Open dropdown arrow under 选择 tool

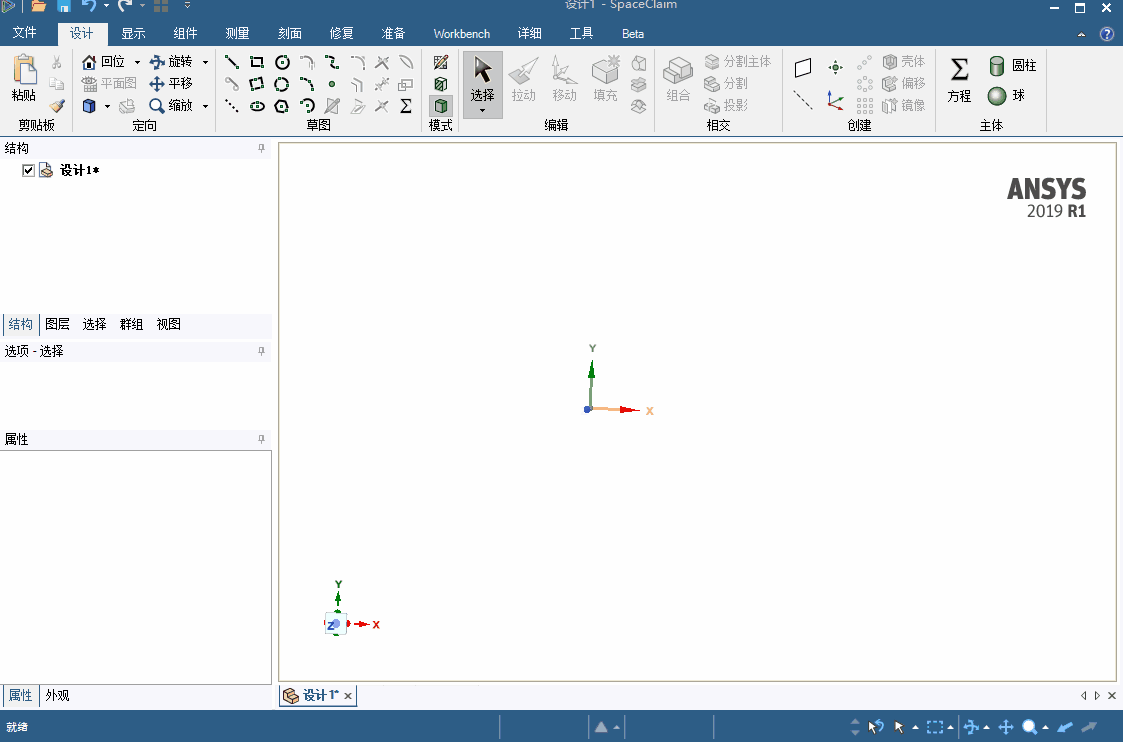point(483,110)
